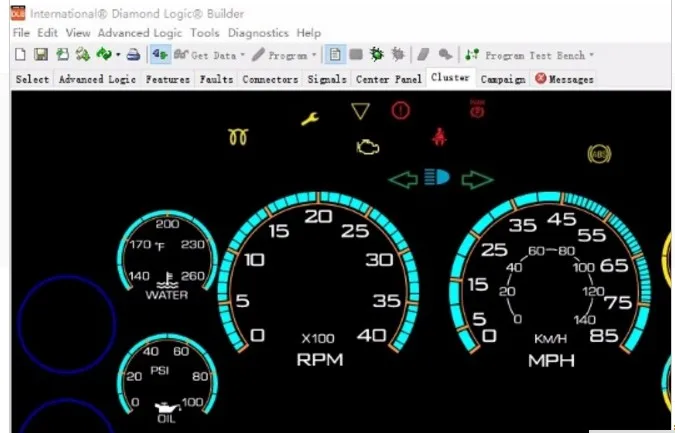Open the Messages tab

point(564,79)
